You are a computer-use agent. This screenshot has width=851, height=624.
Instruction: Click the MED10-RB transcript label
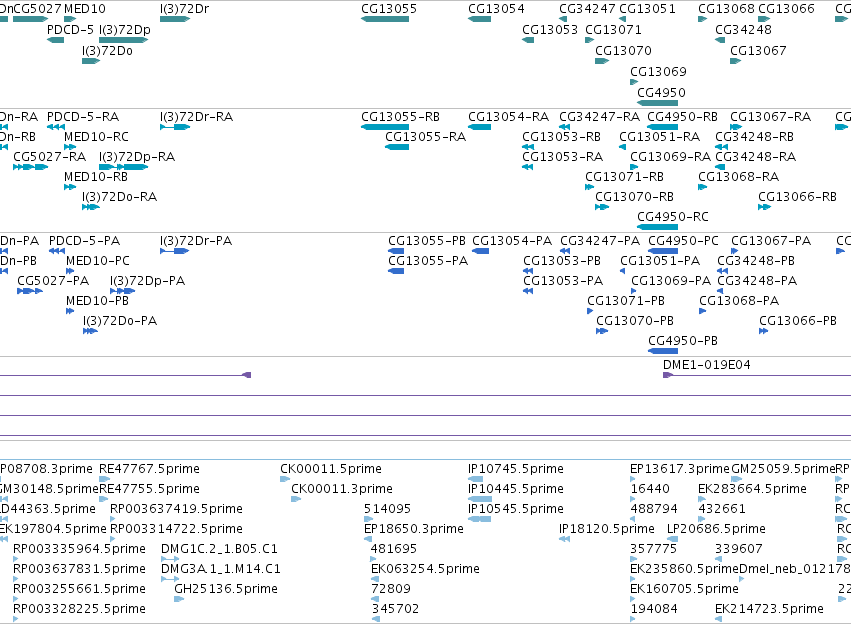click(x=96, y=177)
